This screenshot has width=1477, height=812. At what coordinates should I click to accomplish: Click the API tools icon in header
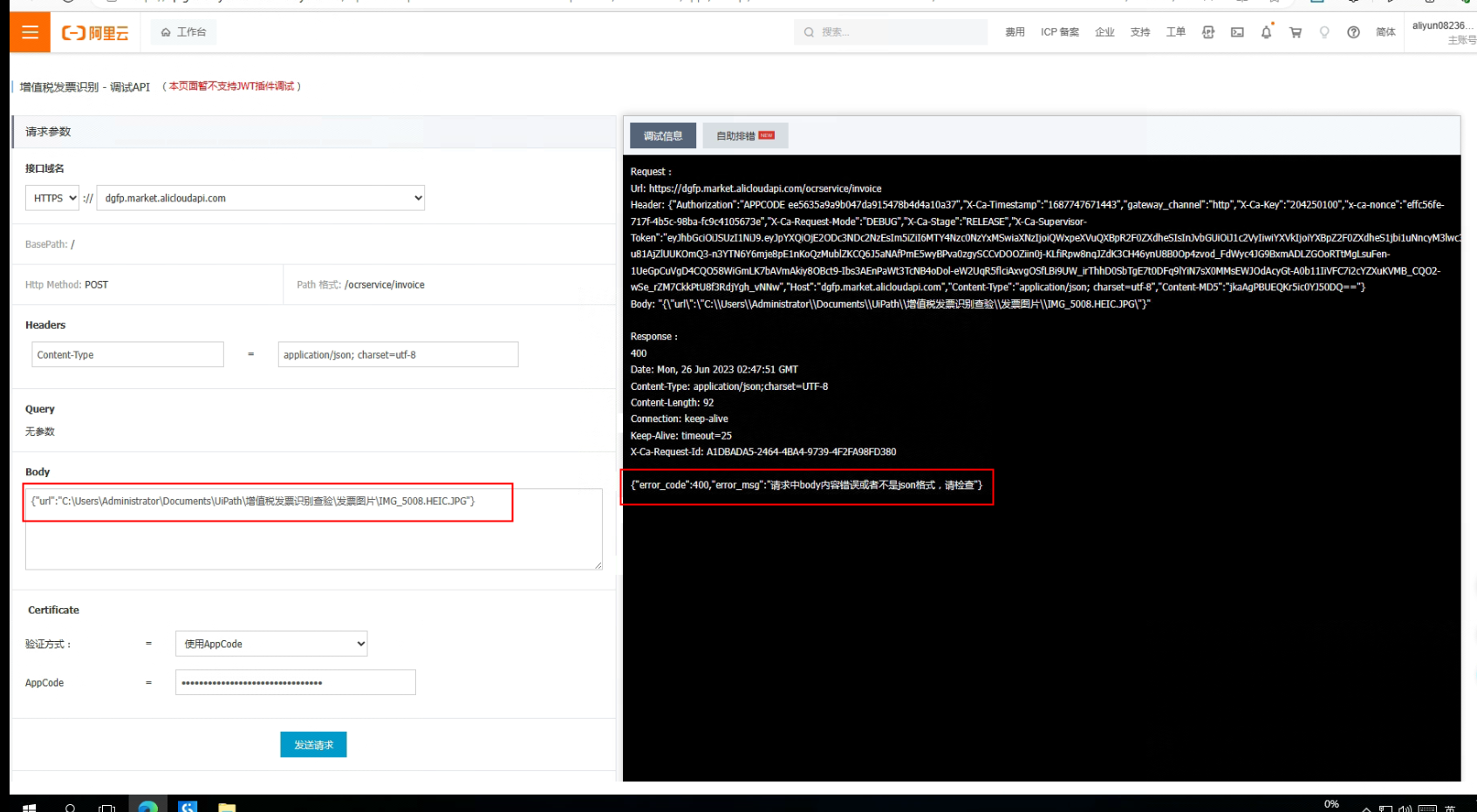[1208, 32]
